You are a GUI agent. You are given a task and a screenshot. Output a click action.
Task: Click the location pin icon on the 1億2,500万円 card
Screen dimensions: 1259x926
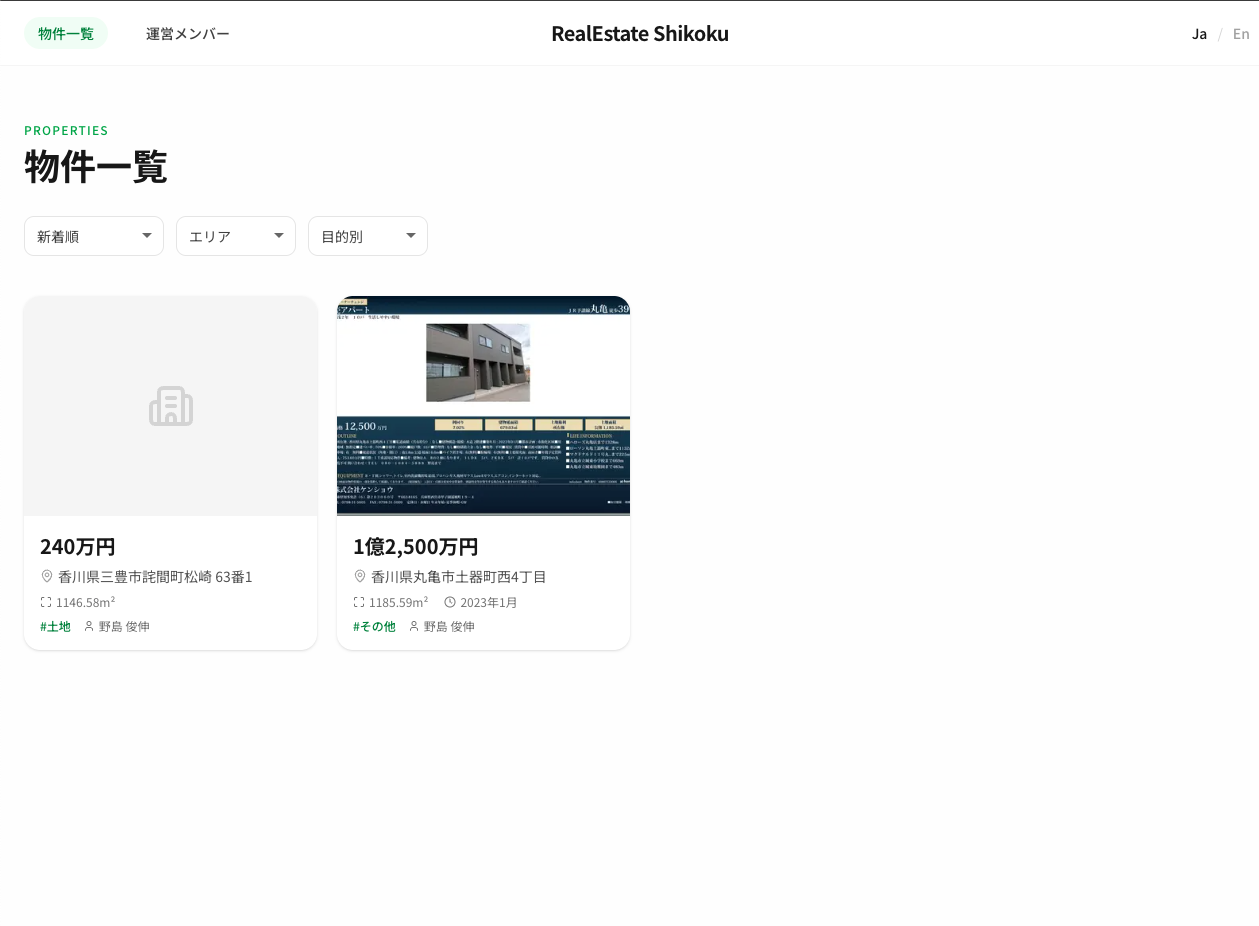[x=360, y=576]
